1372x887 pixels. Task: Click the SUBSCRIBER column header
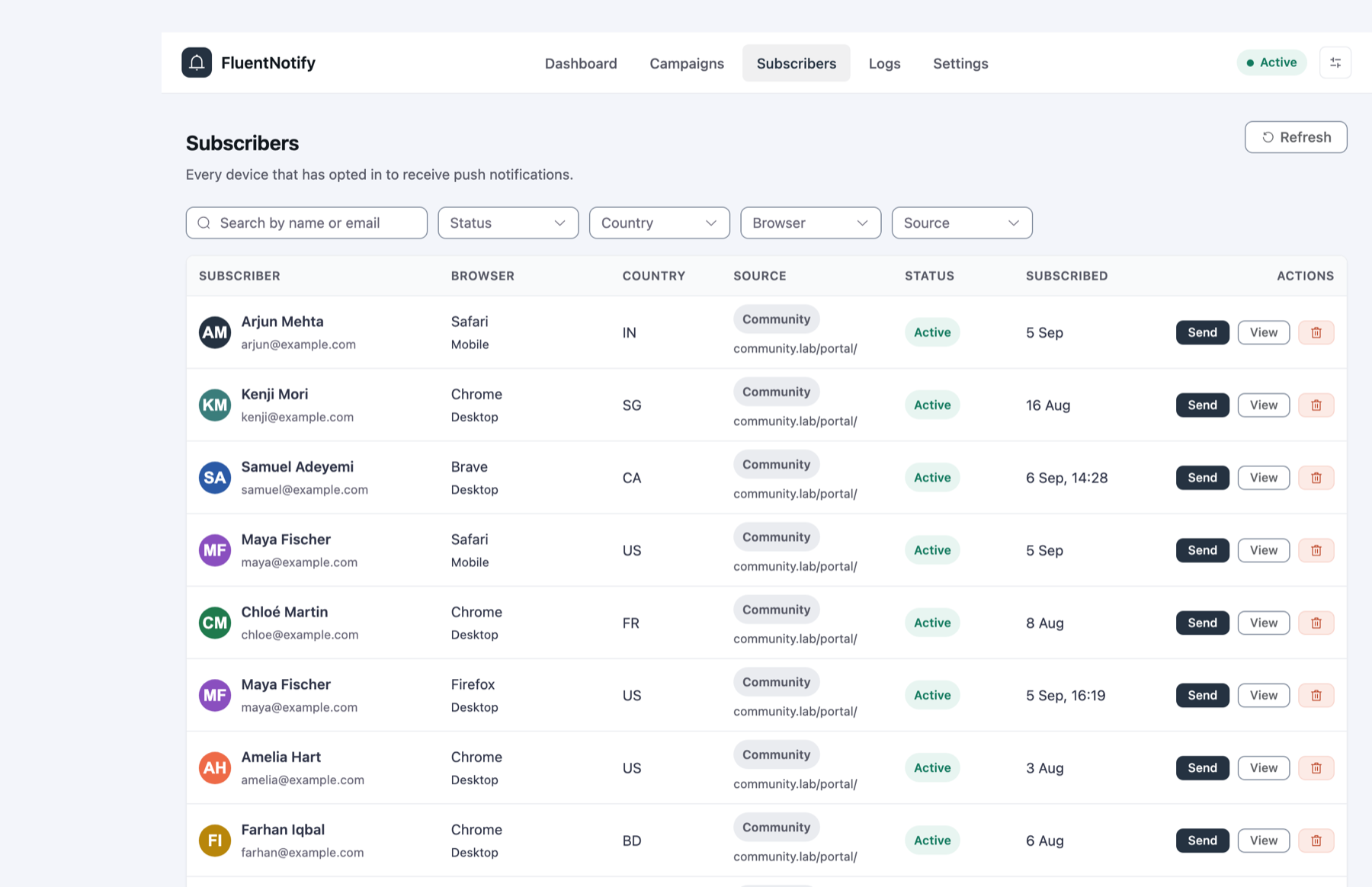239,276
